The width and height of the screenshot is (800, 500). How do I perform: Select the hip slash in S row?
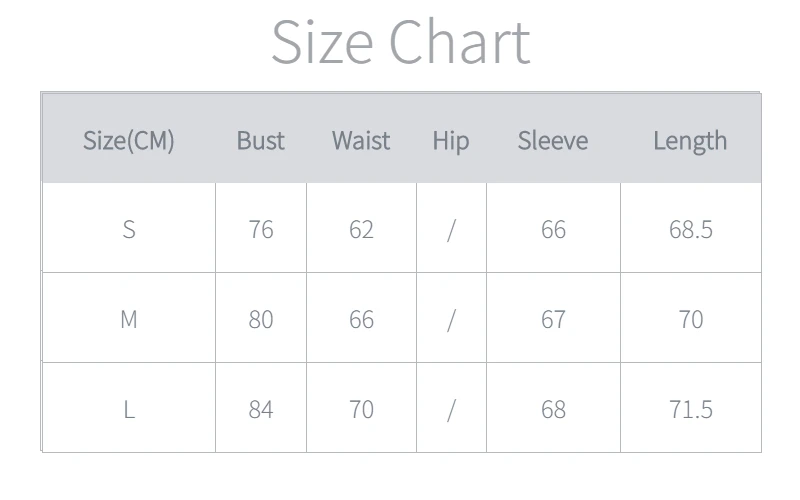[x=451, y=229]
